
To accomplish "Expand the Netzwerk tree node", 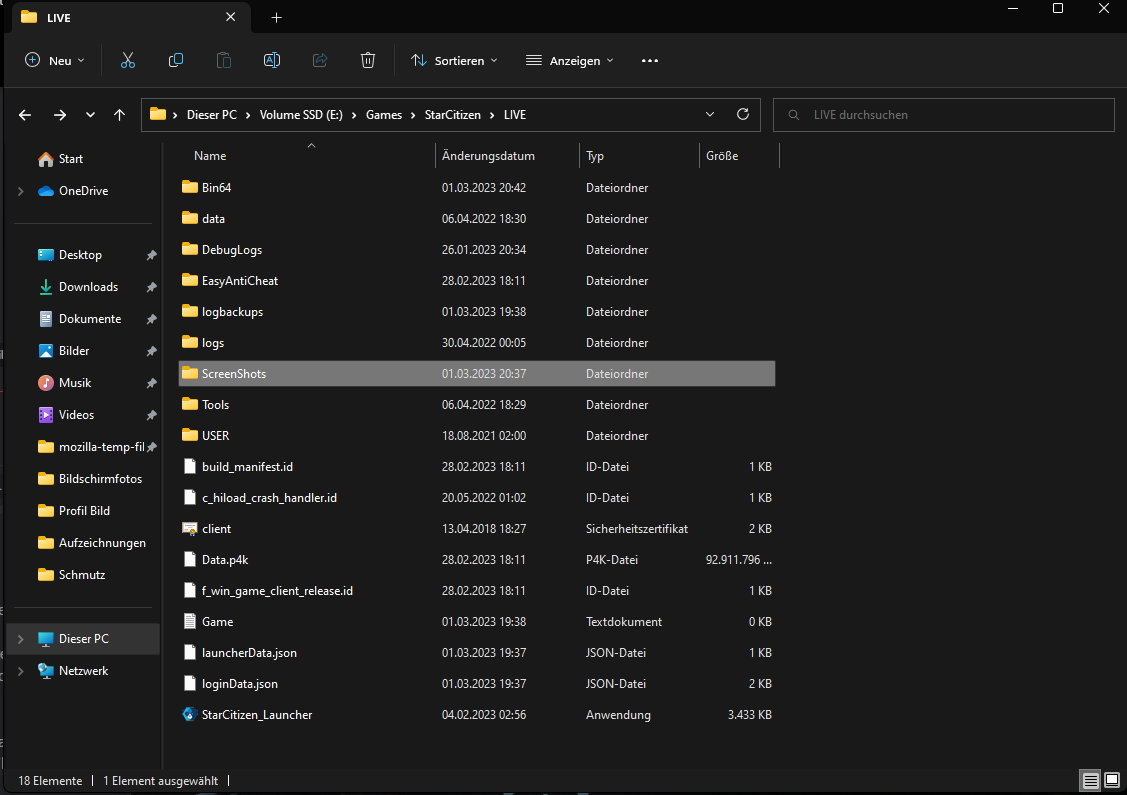I will [x=21, y=671].
